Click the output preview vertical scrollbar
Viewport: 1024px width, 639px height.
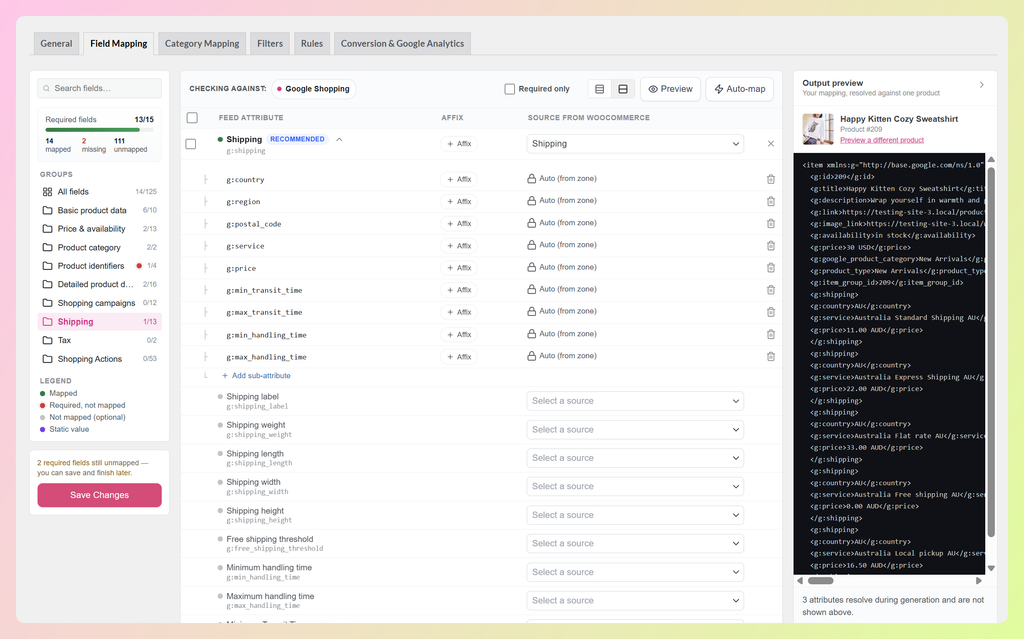pos(991,353)
